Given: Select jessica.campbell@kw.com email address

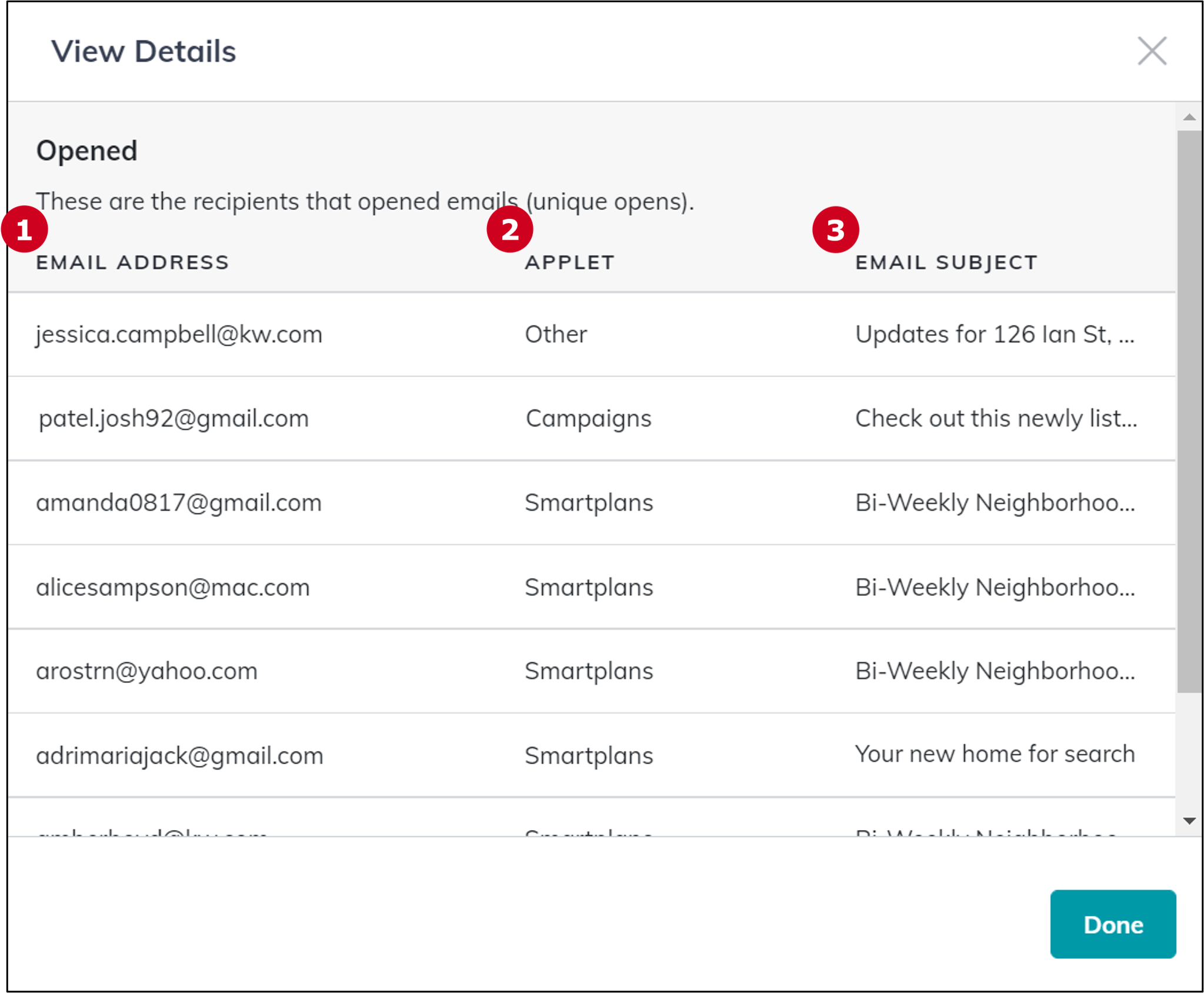Looking at the screenshot, I should pos(179,334).
